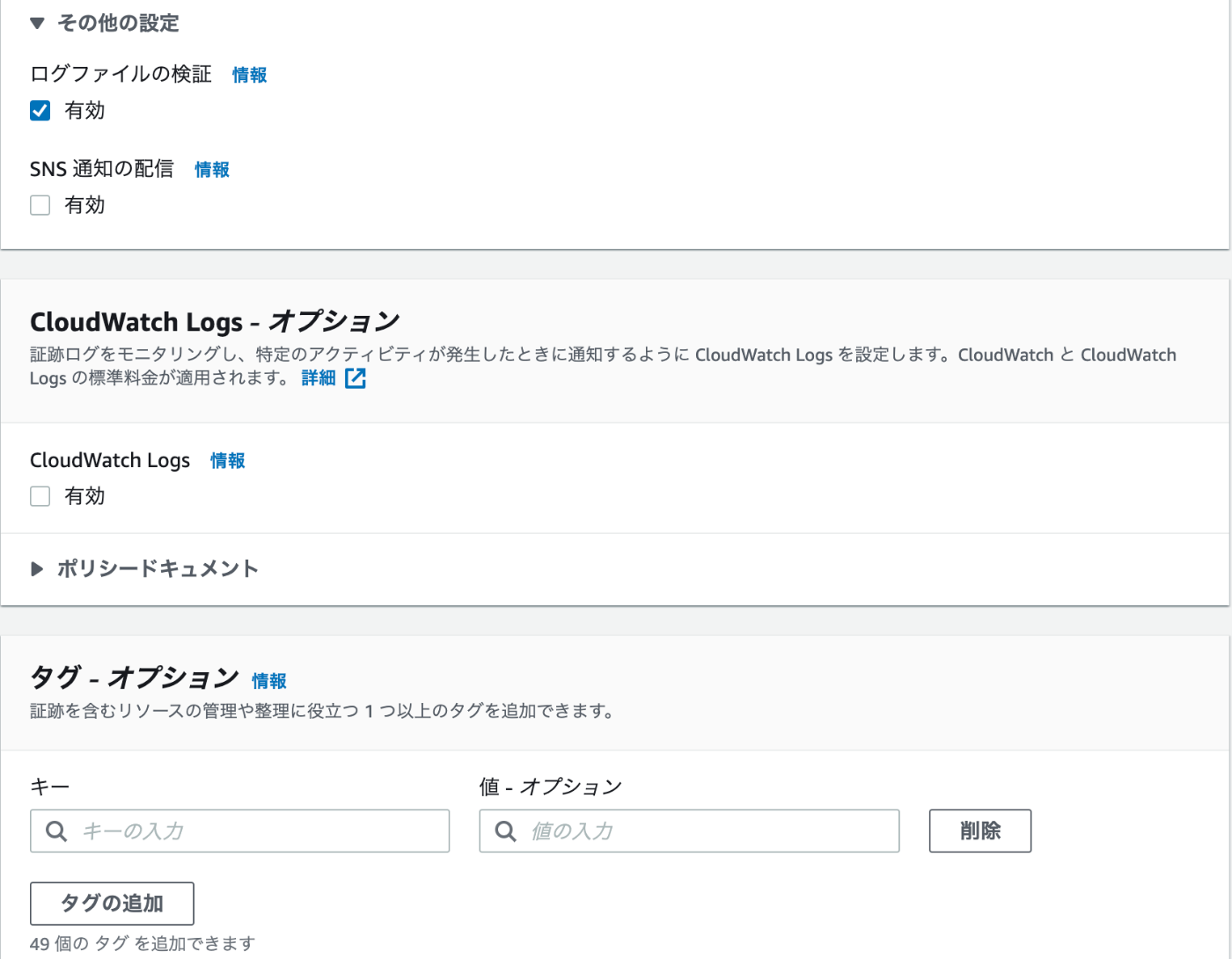Screen dimensions: 1232x959
Task: Click the ログファイルの検証 label text
Action: coord(121,74)
